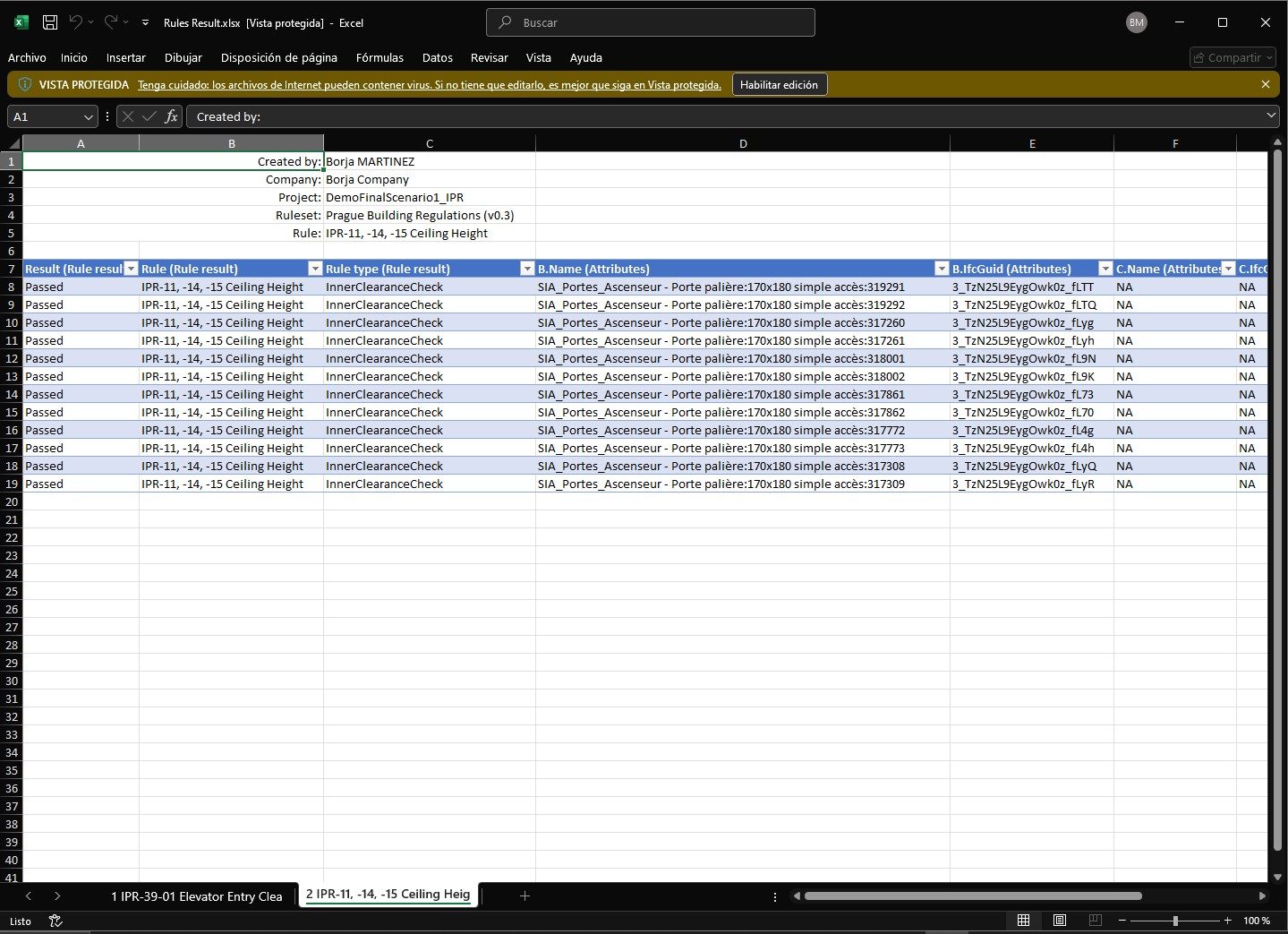Select Normal view icon in status bar

click(1024, 921)
